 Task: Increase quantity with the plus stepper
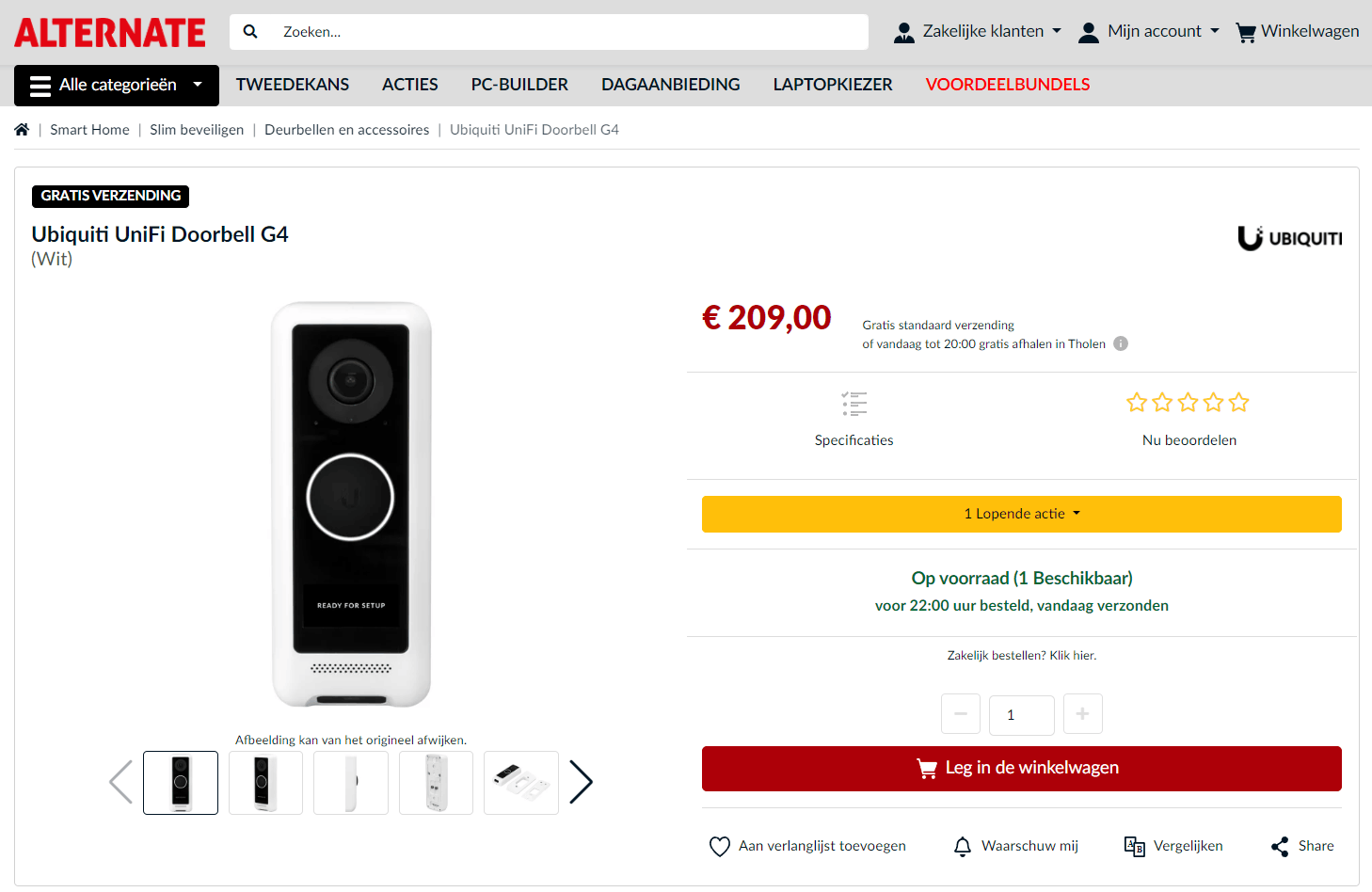tap(1082, 714)
